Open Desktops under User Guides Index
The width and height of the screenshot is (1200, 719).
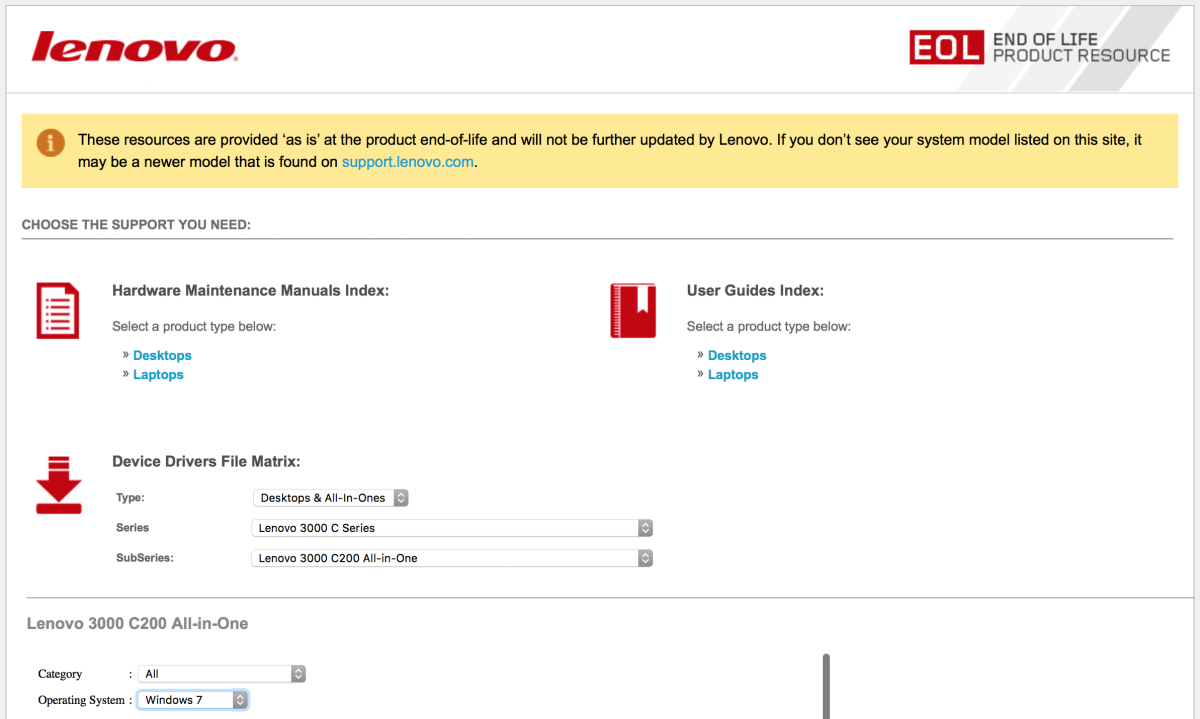[x=737, y=355]
